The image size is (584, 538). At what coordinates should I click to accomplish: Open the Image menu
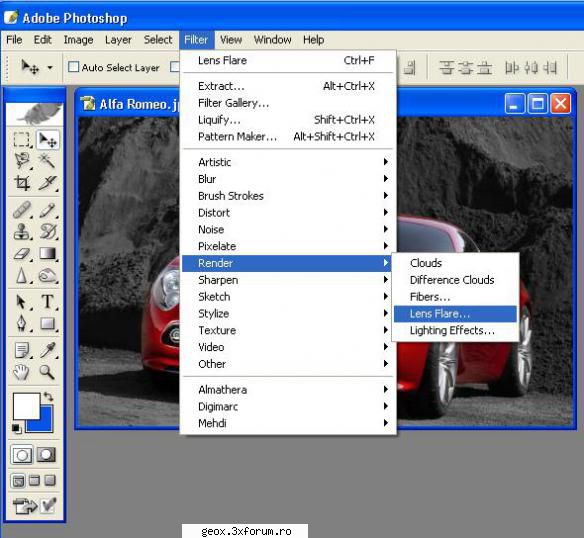78,39
